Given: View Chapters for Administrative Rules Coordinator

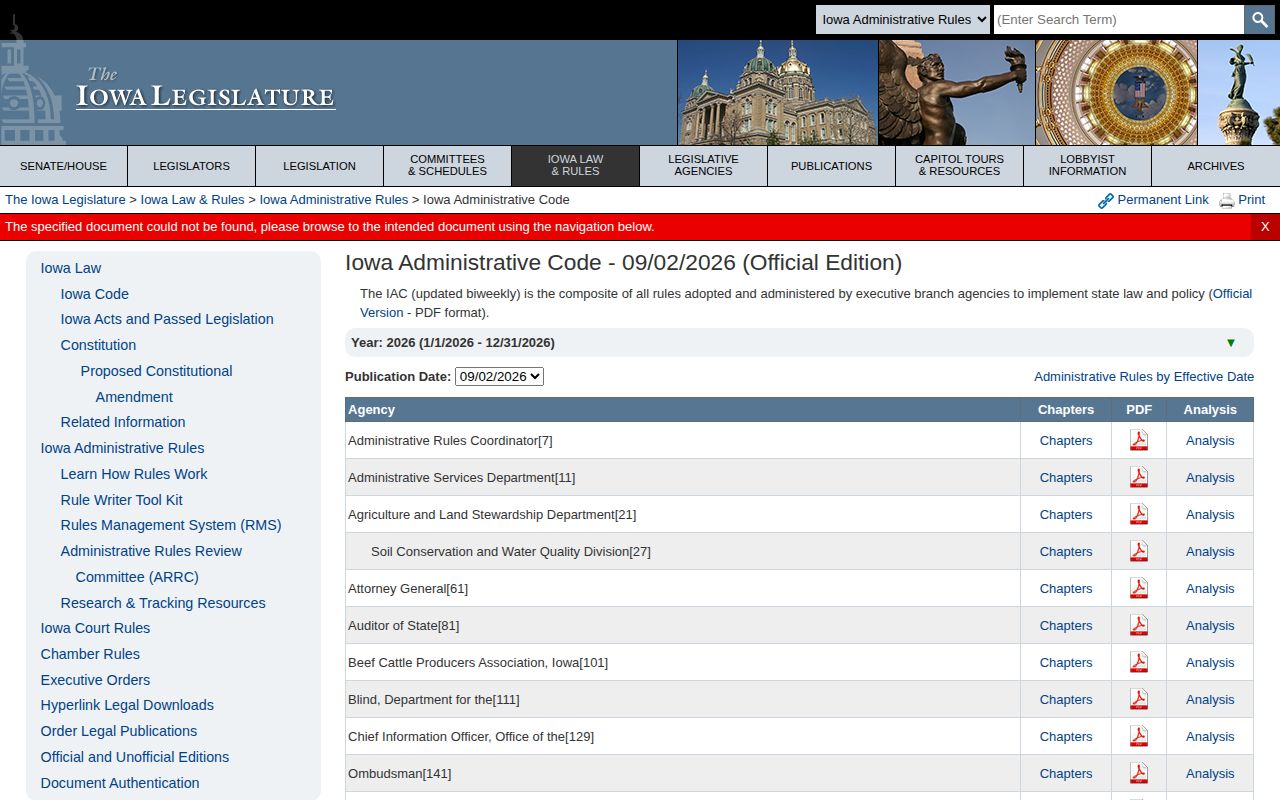Looking at the screenshot, I should click(x=1066, y=441).
